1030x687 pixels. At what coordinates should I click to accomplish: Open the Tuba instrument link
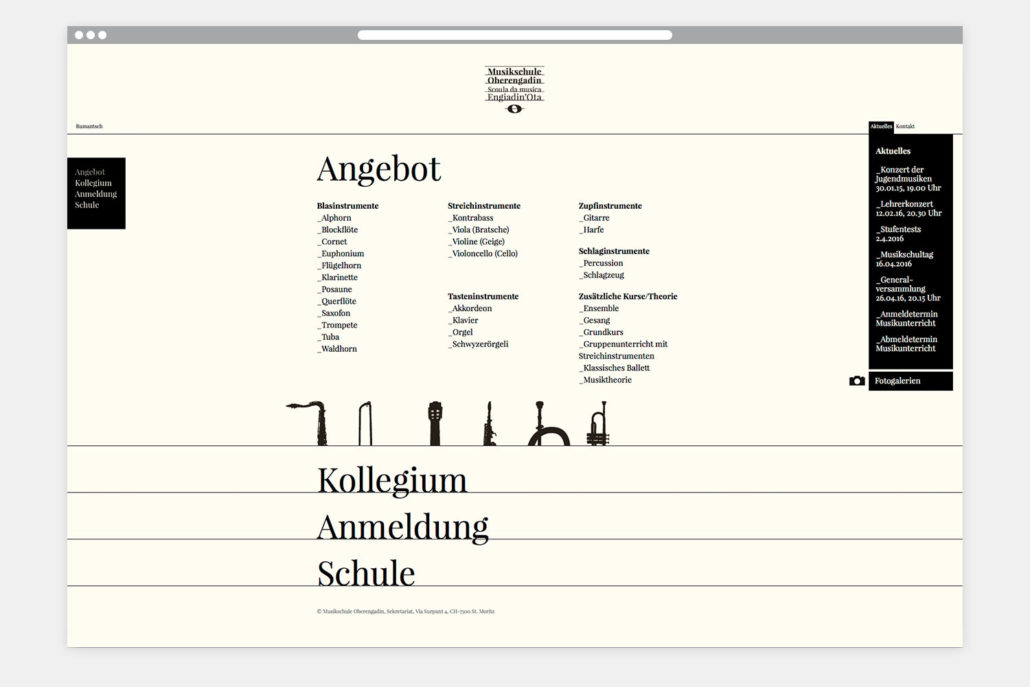coord(328,337)
